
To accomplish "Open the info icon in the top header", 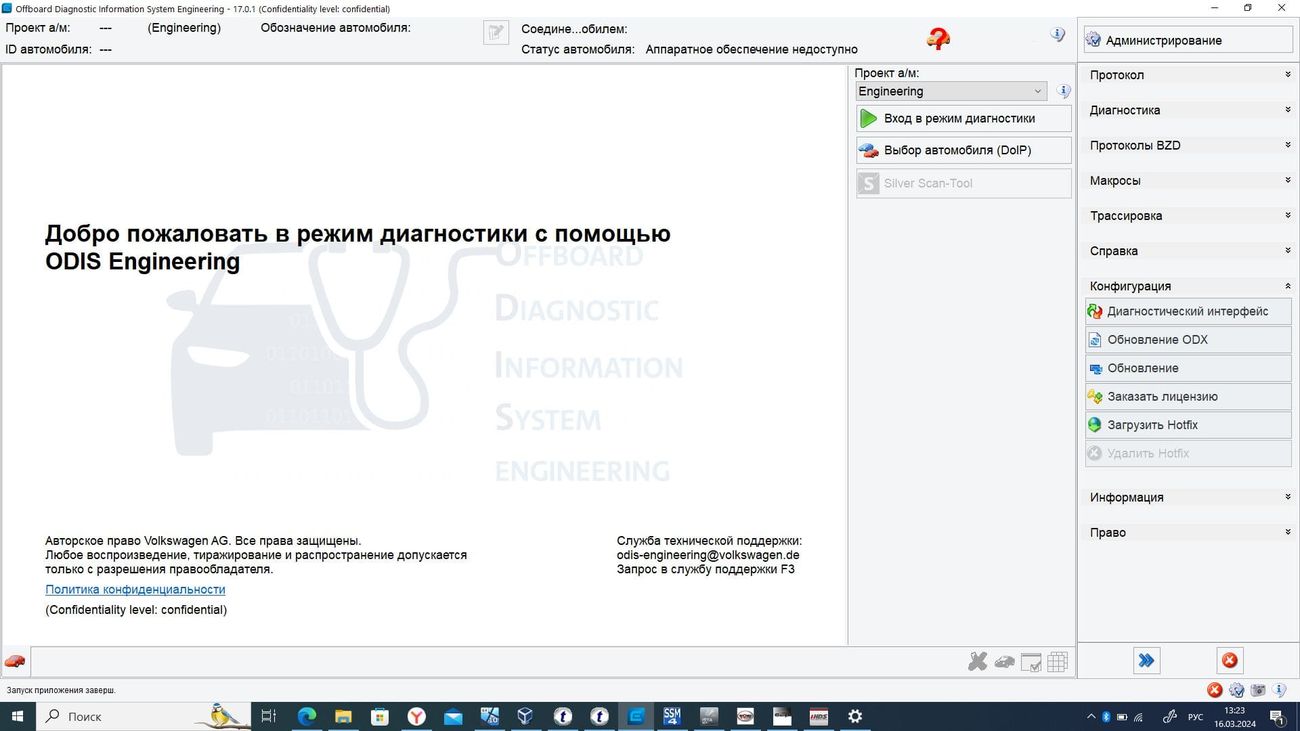I will pos(1058,35).
